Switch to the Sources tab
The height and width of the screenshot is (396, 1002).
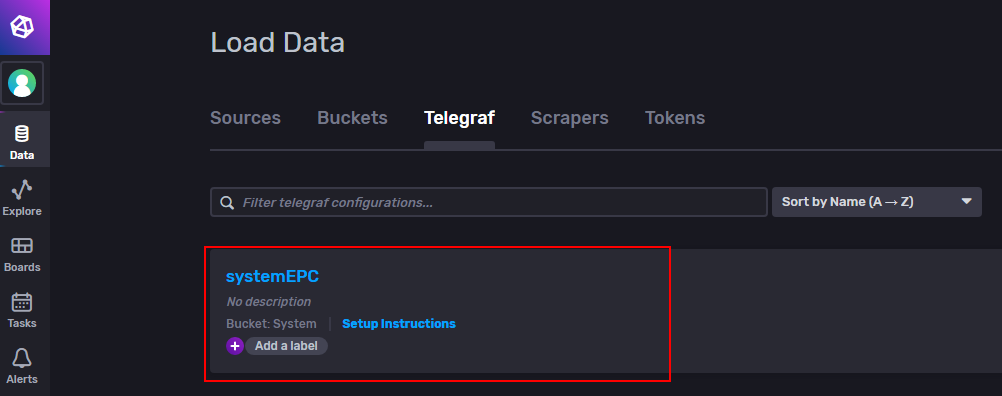(245, 118)
